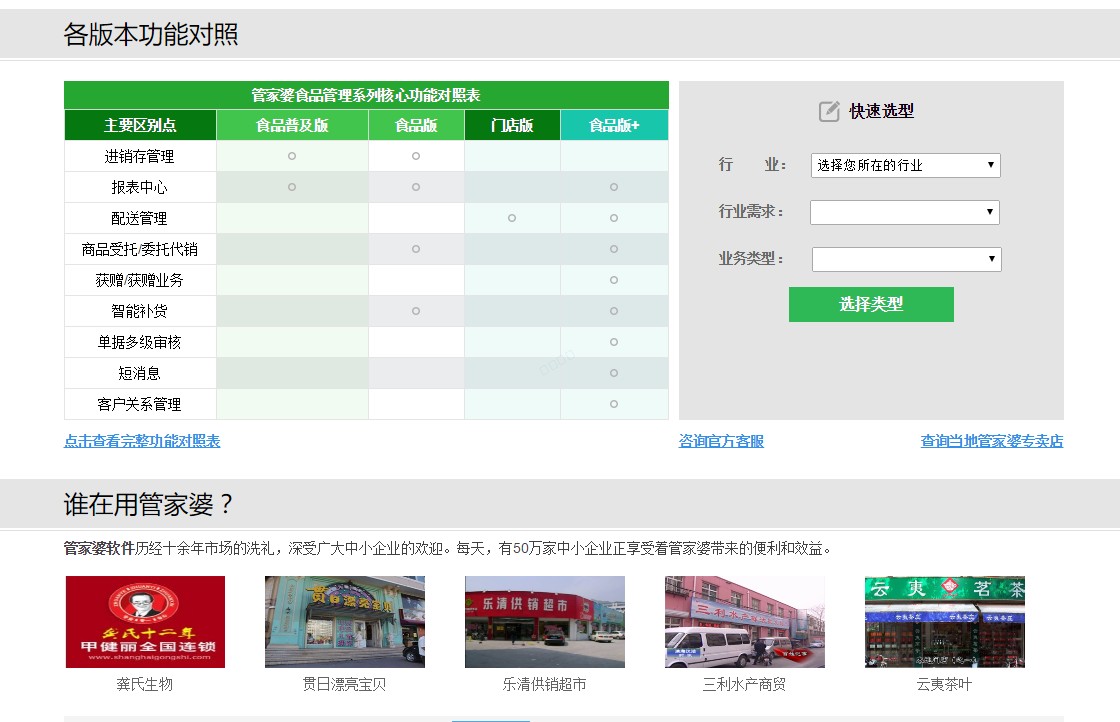1120x722 pixels.
Task: Click the 门店版 column header
Action: tap(512, 125)
